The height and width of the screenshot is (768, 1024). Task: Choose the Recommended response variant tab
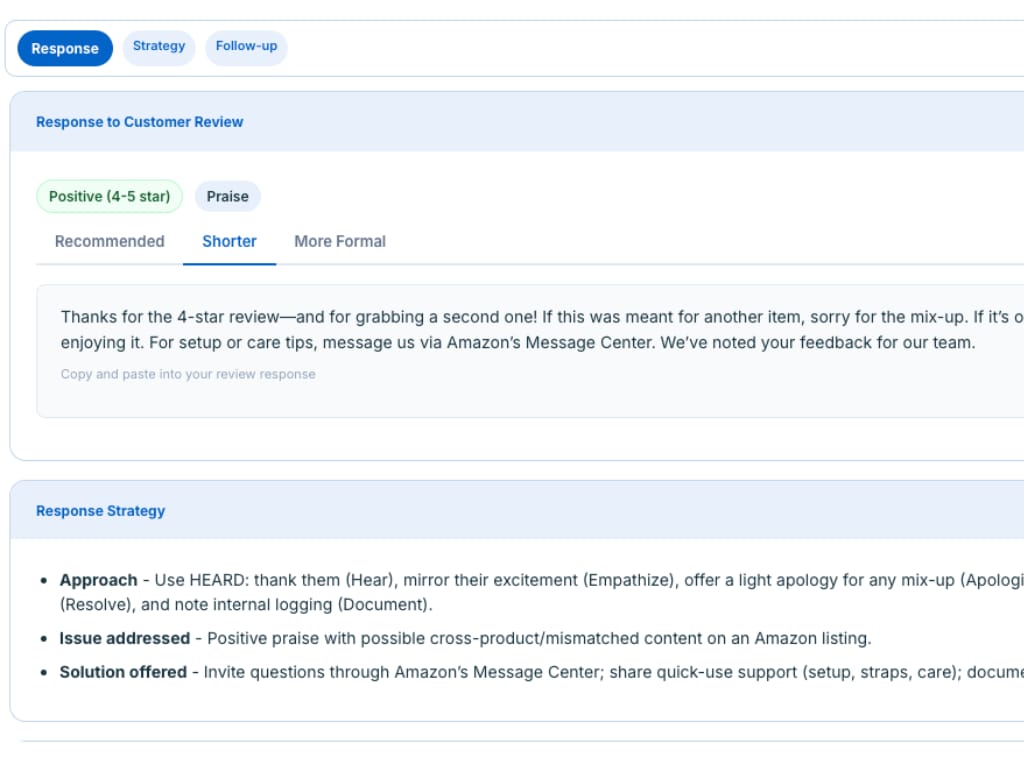tap(109, 242)
